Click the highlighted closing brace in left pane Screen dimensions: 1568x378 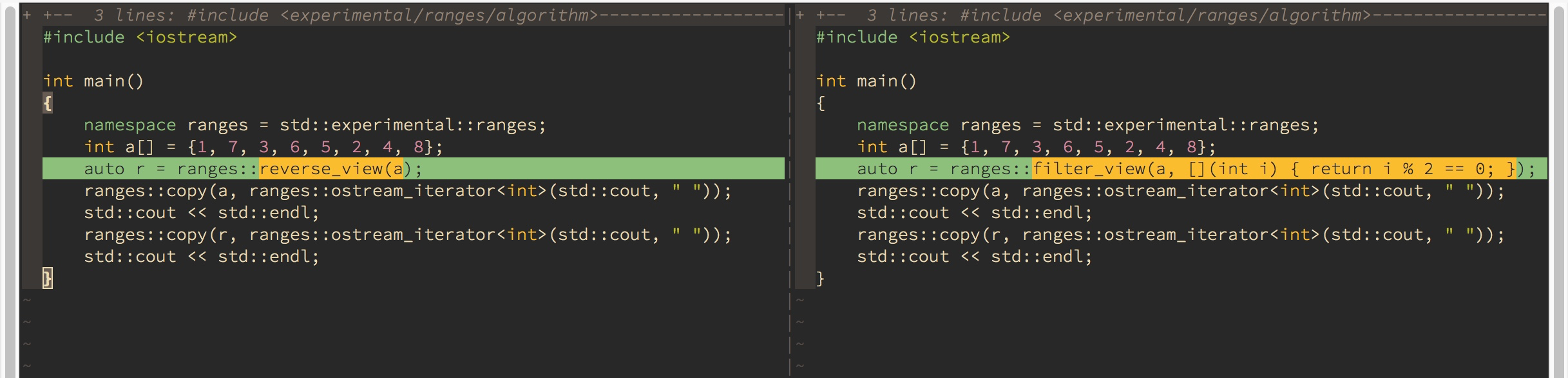click(48, 279)
